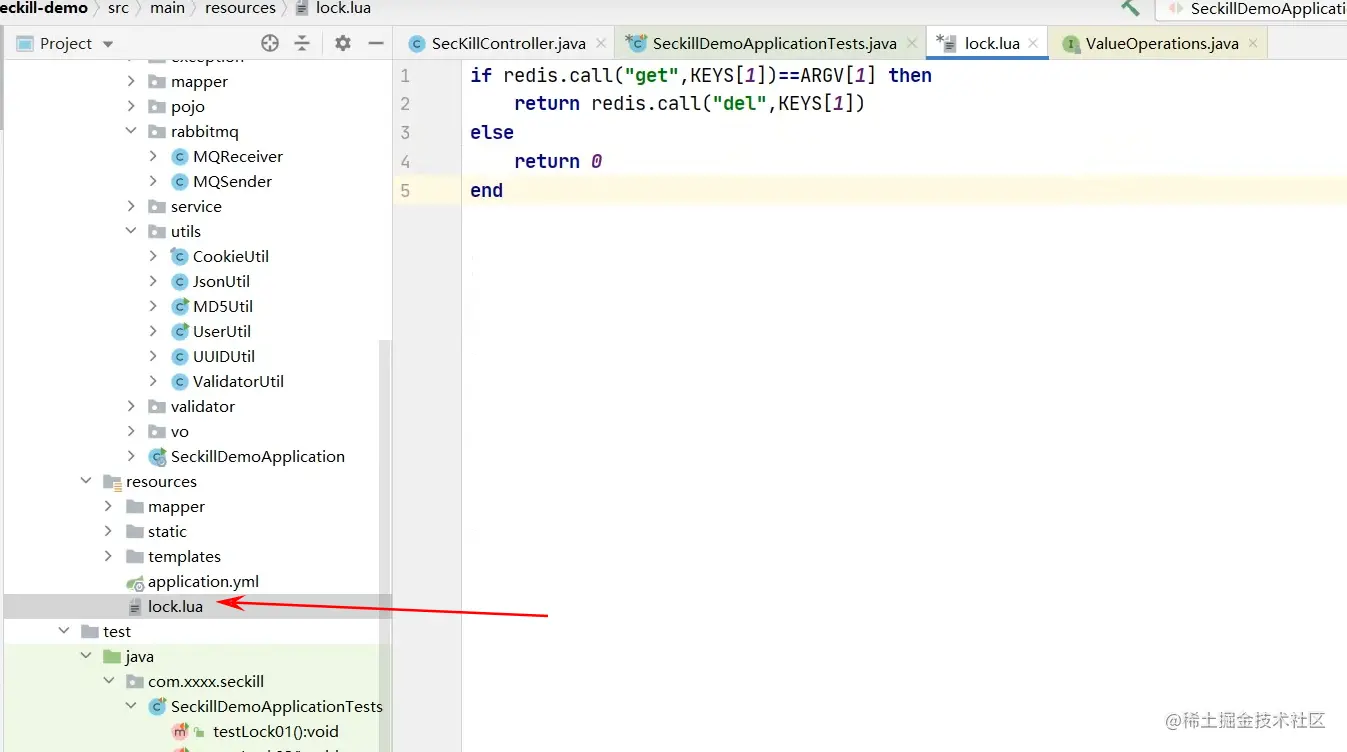Screen dimensions: 1347x752
Task: Collapse all nodes in the Project panel
Action: coord(302,43)
